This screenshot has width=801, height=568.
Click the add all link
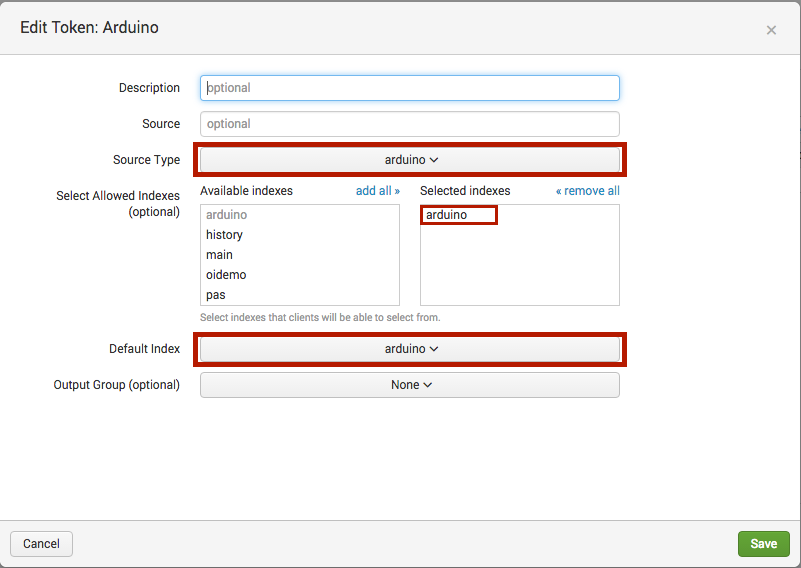tap(378, 191)
